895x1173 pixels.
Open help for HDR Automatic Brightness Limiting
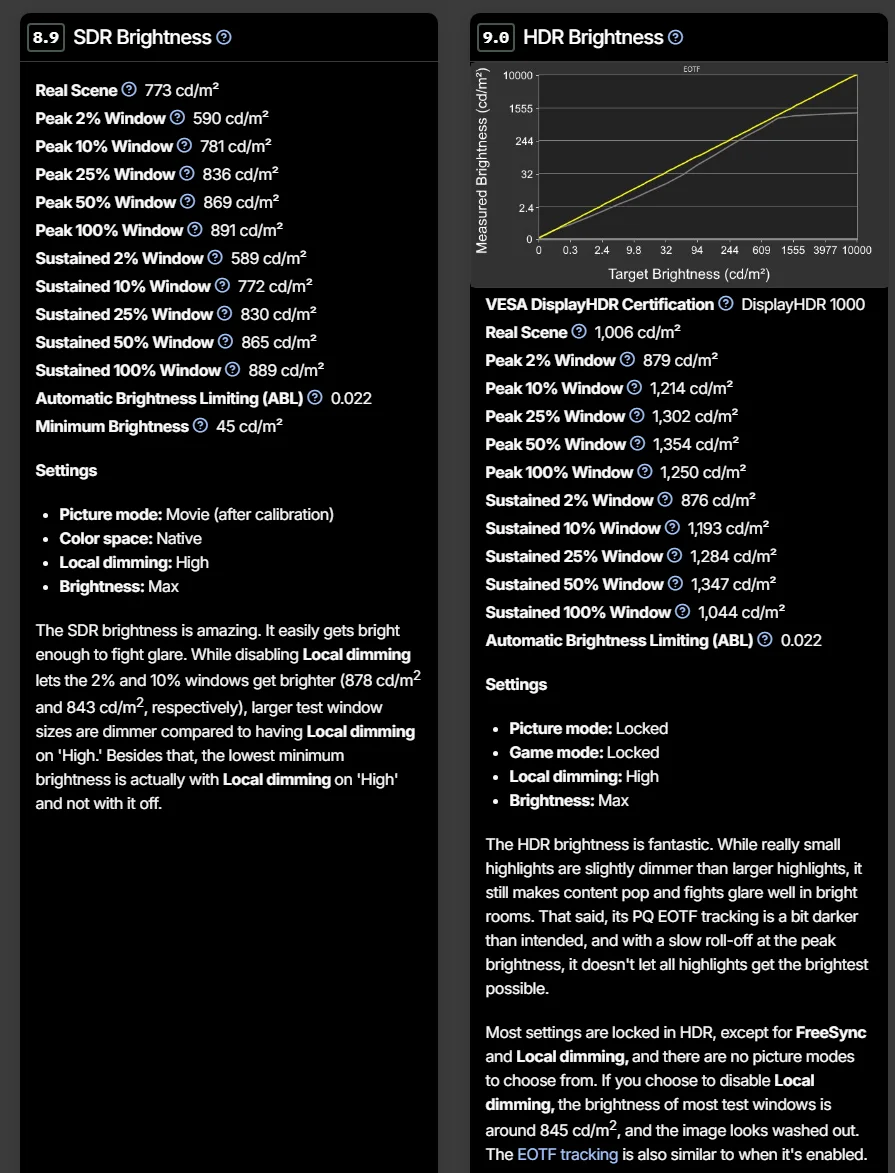765,640
